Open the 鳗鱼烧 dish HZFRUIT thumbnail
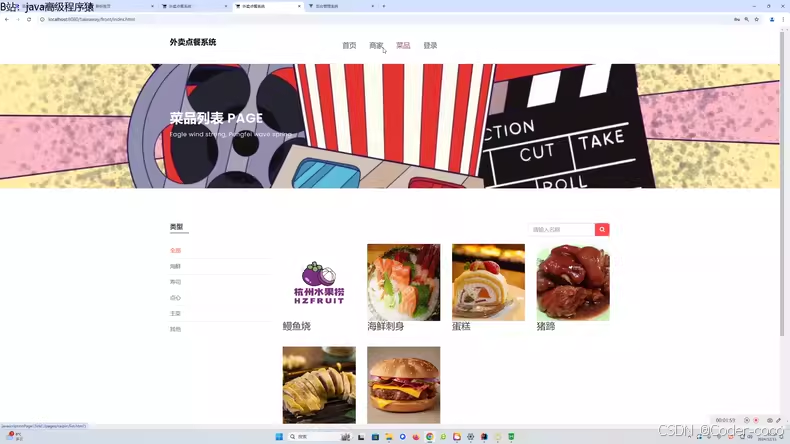Viewport: 790px width, 444px height. coord(319,282)
